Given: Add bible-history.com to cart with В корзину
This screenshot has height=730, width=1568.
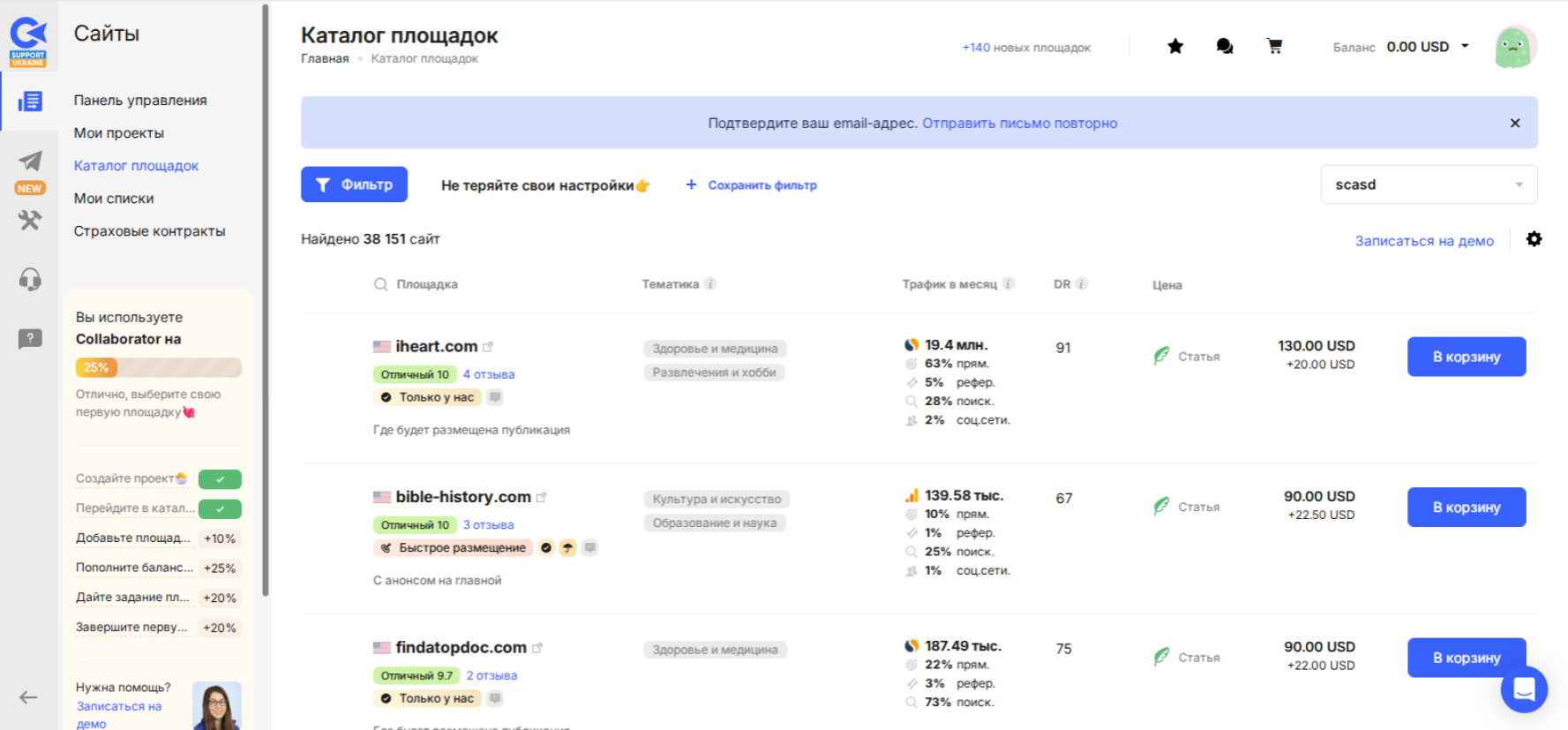Looking at the screenshot, I should pyautogui.click(x=1467, y=508).
